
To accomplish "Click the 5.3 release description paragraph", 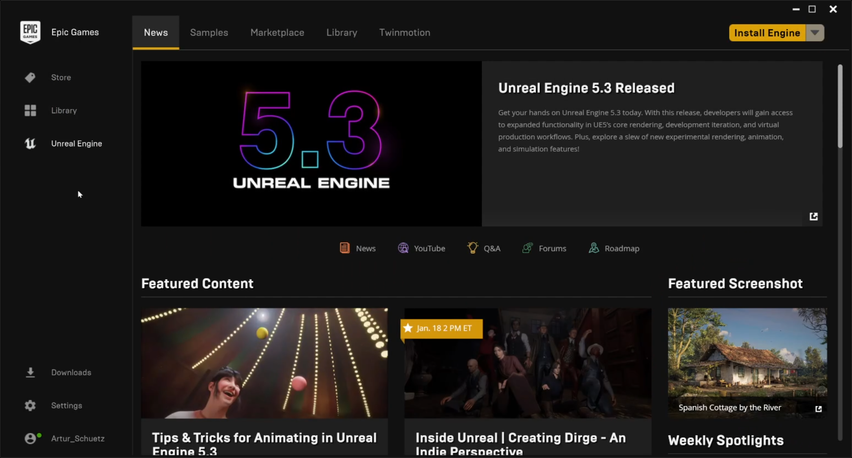I will click(x=646, y=130).
